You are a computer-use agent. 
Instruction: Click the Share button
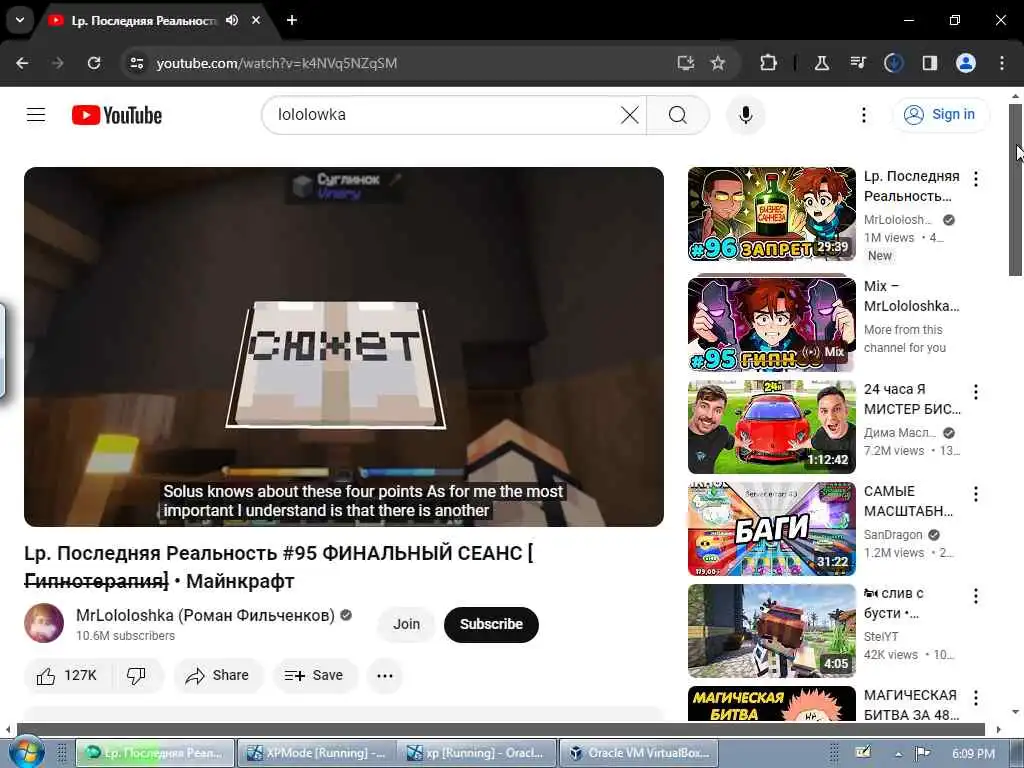(x=218, y=675)
